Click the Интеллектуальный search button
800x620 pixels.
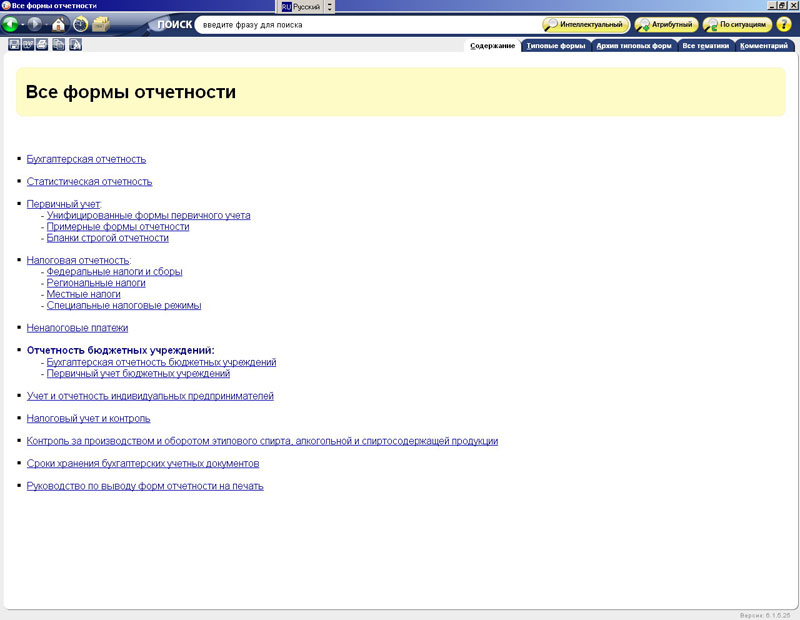585,24
